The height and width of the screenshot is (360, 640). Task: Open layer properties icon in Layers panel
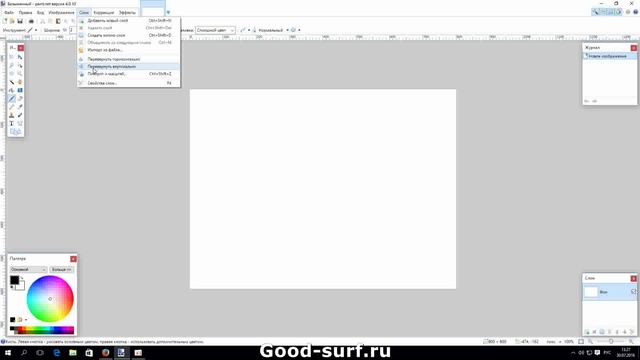tap(632, 332)
